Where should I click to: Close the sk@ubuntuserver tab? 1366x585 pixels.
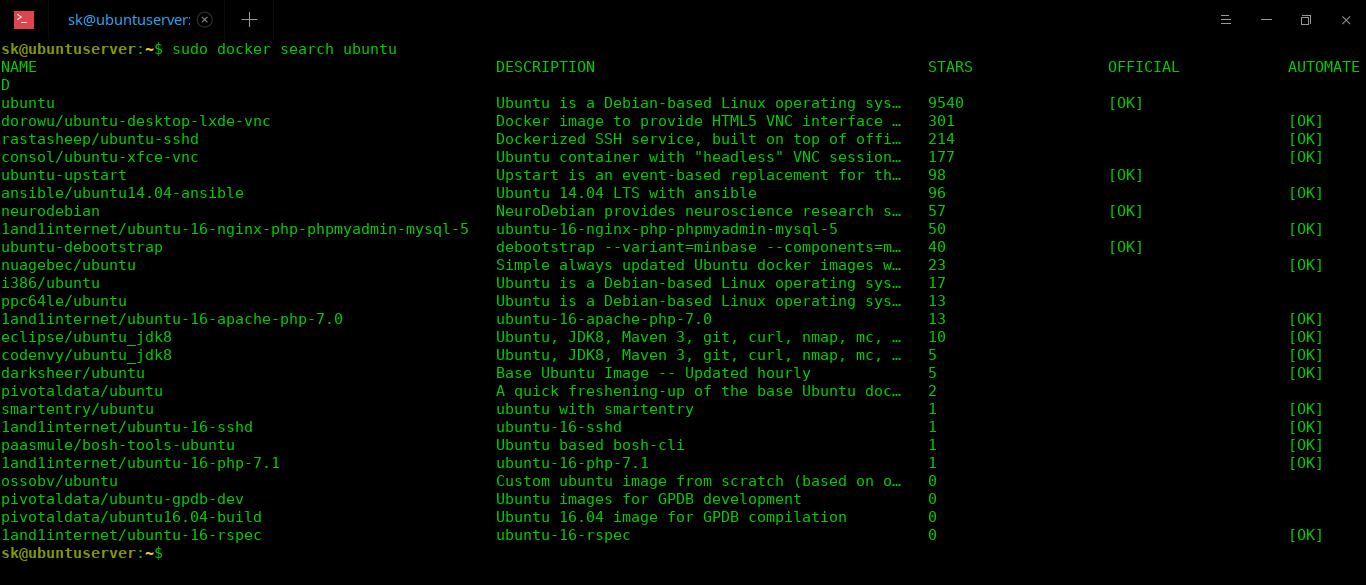pyautogui.click(x=205, y=20)
